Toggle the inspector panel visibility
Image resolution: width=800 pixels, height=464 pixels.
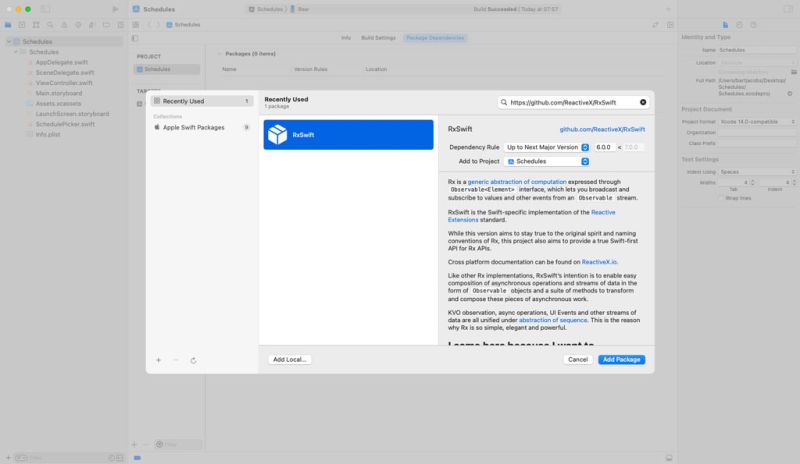click(788, 9)
